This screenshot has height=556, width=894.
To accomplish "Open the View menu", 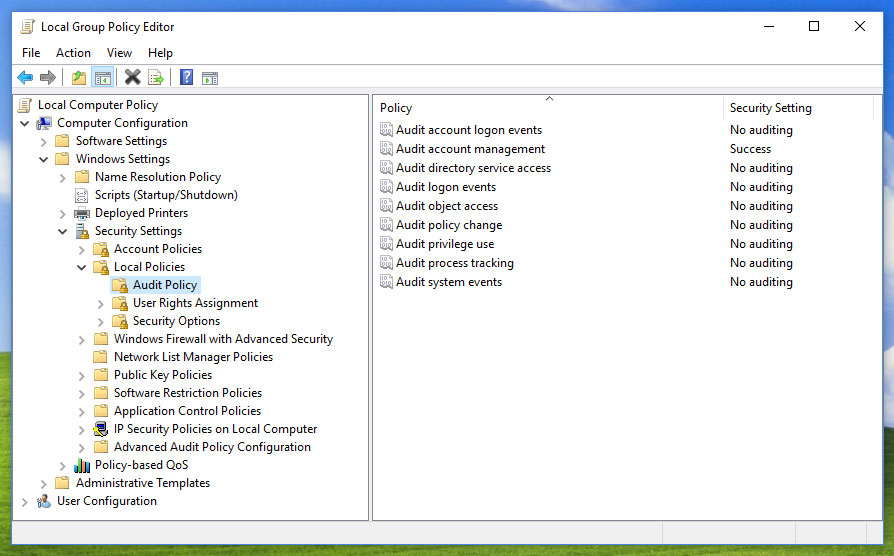I will click(119, 53).
